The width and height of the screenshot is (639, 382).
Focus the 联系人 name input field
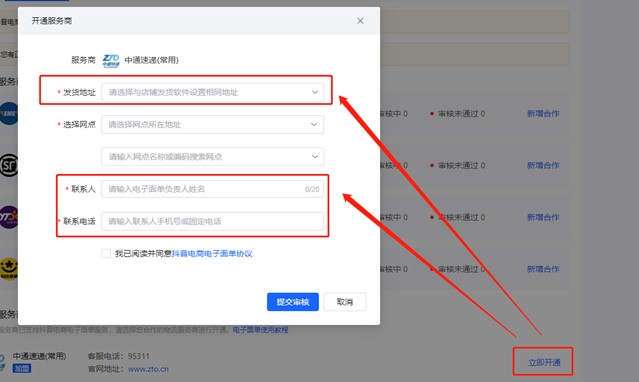click(x=212, y=189)
